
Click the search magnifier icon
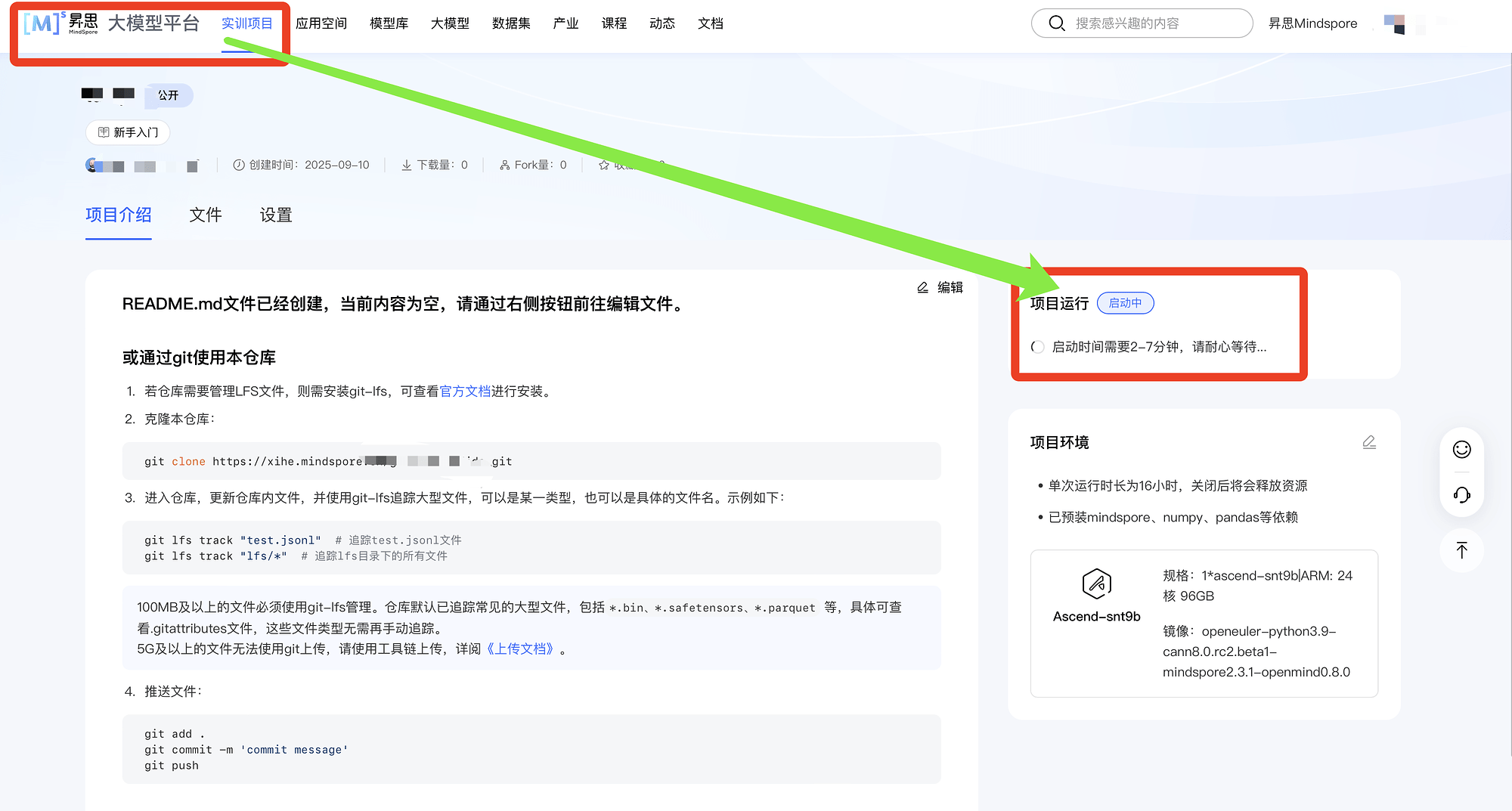(x=1057, y=23)
